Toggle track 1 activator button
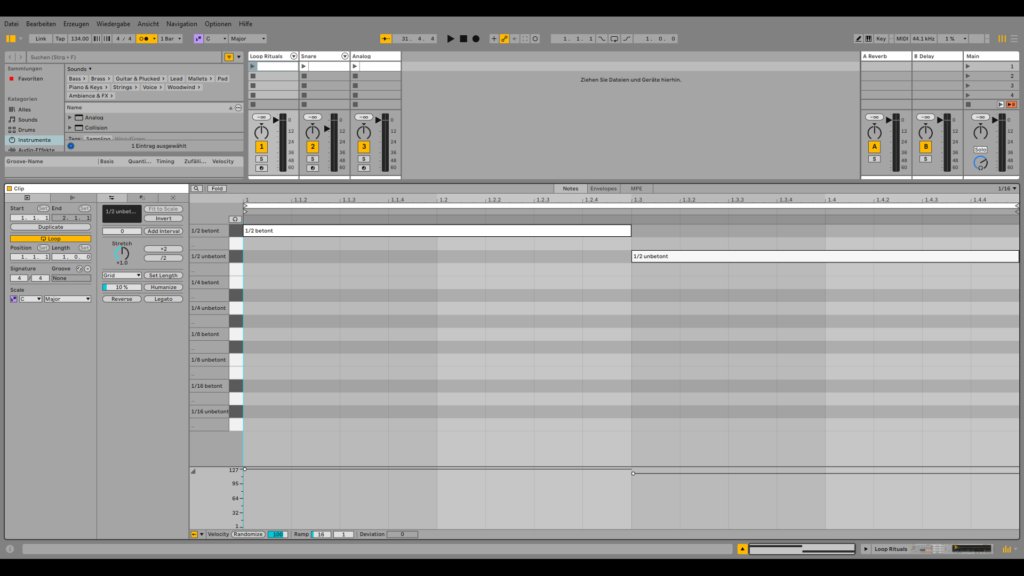Image resolution: width=1024 pixels, height=576 pixels. coord(261,147)
